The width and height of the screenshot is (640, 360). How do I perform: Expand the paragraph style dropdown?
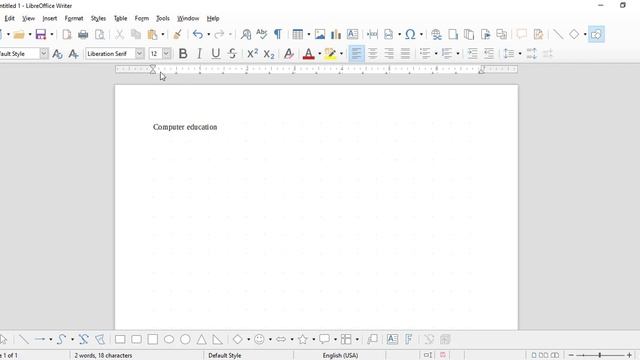[44, 53]
